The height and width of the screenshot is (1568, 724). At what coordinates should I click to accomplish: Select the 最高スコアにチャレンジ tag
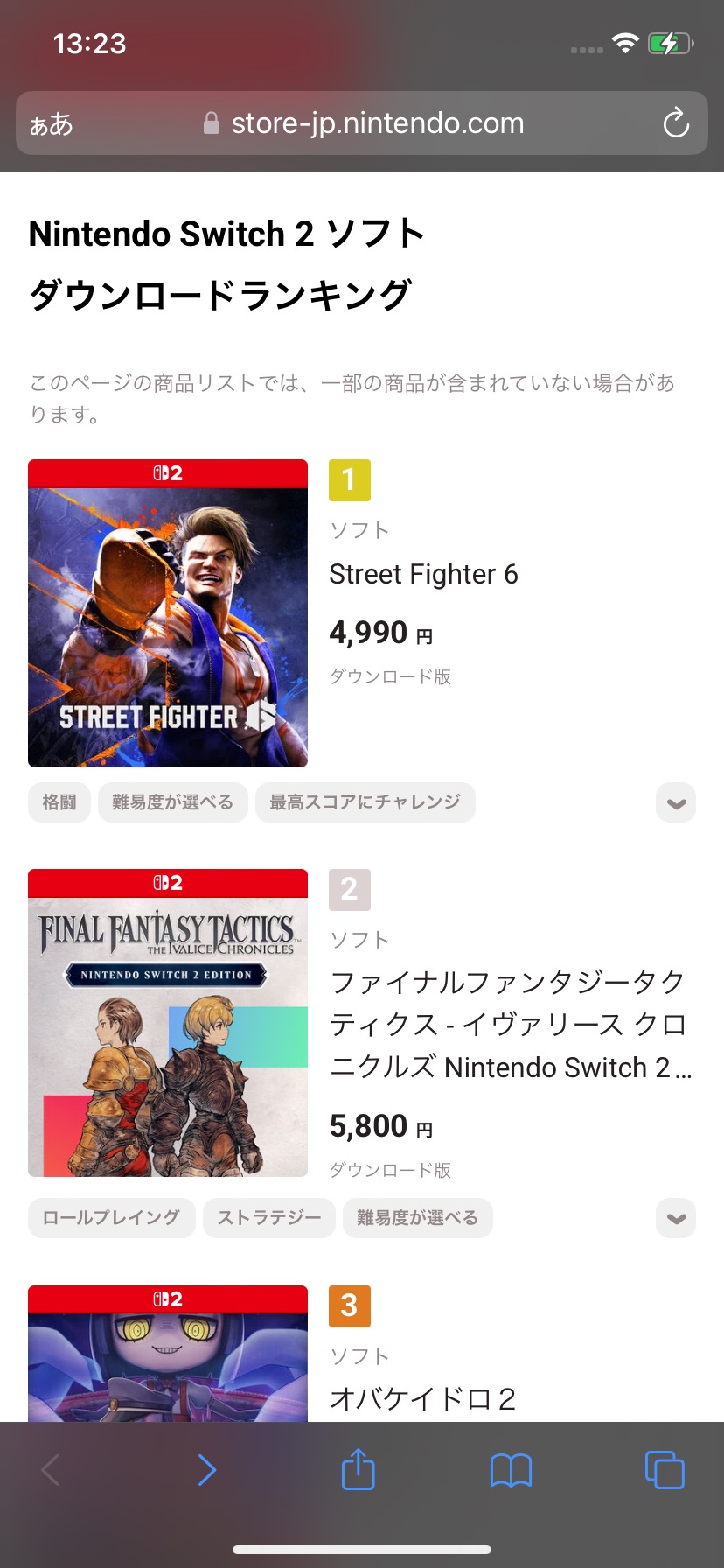[365, 802]
